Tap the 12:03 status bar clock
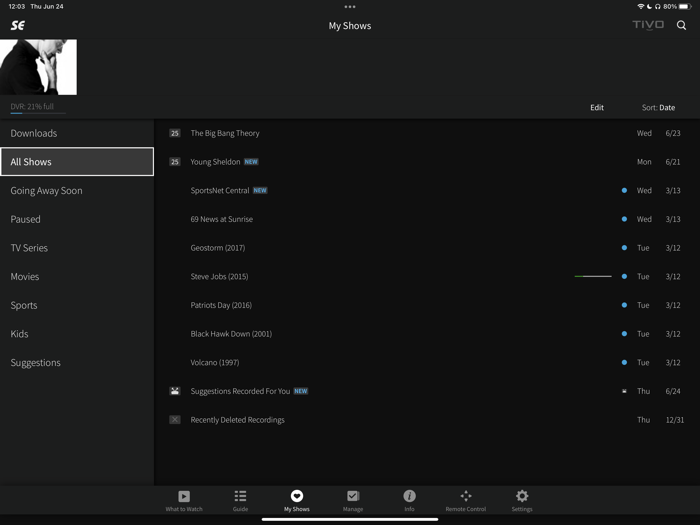Screen dimensions: 700x525 (17, 7)
